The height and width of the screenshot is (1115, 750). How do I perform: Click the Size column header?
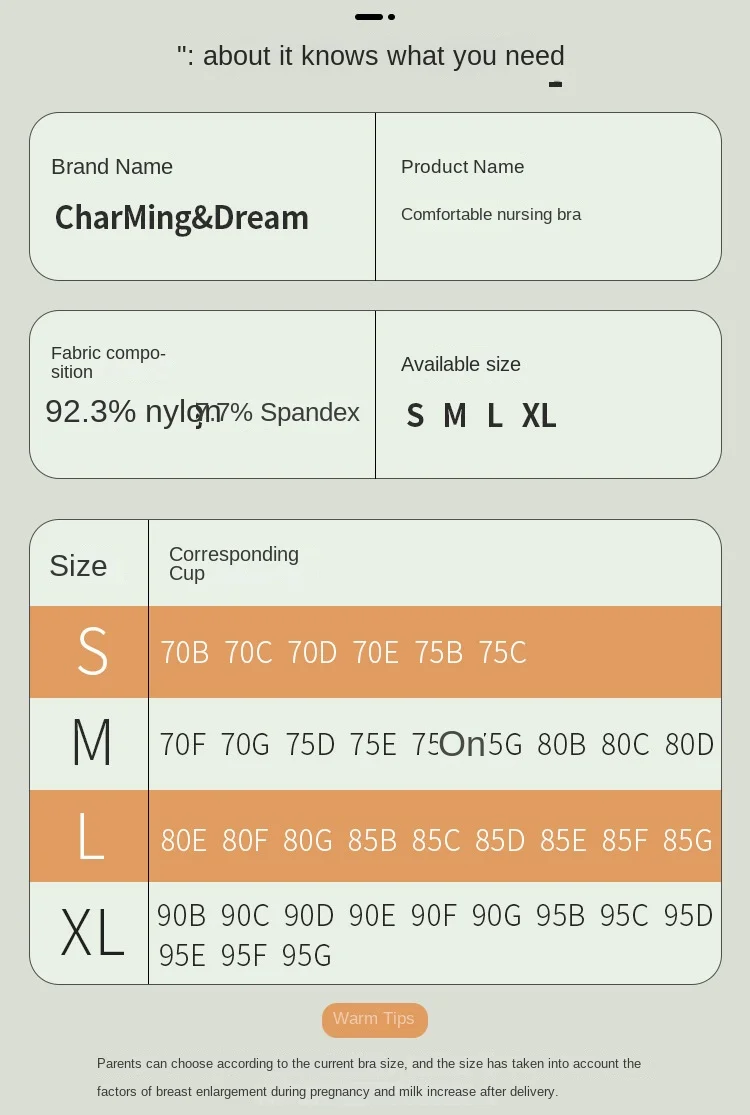coord(78,566)
